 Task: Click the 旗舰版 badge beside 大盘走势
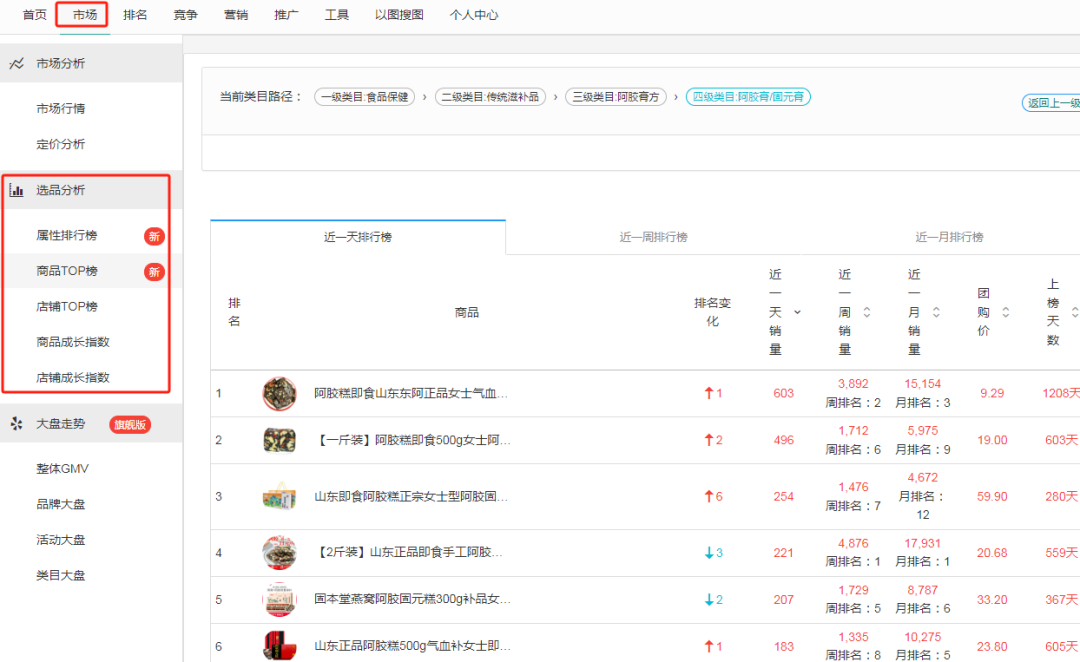(x=128, y=423)
